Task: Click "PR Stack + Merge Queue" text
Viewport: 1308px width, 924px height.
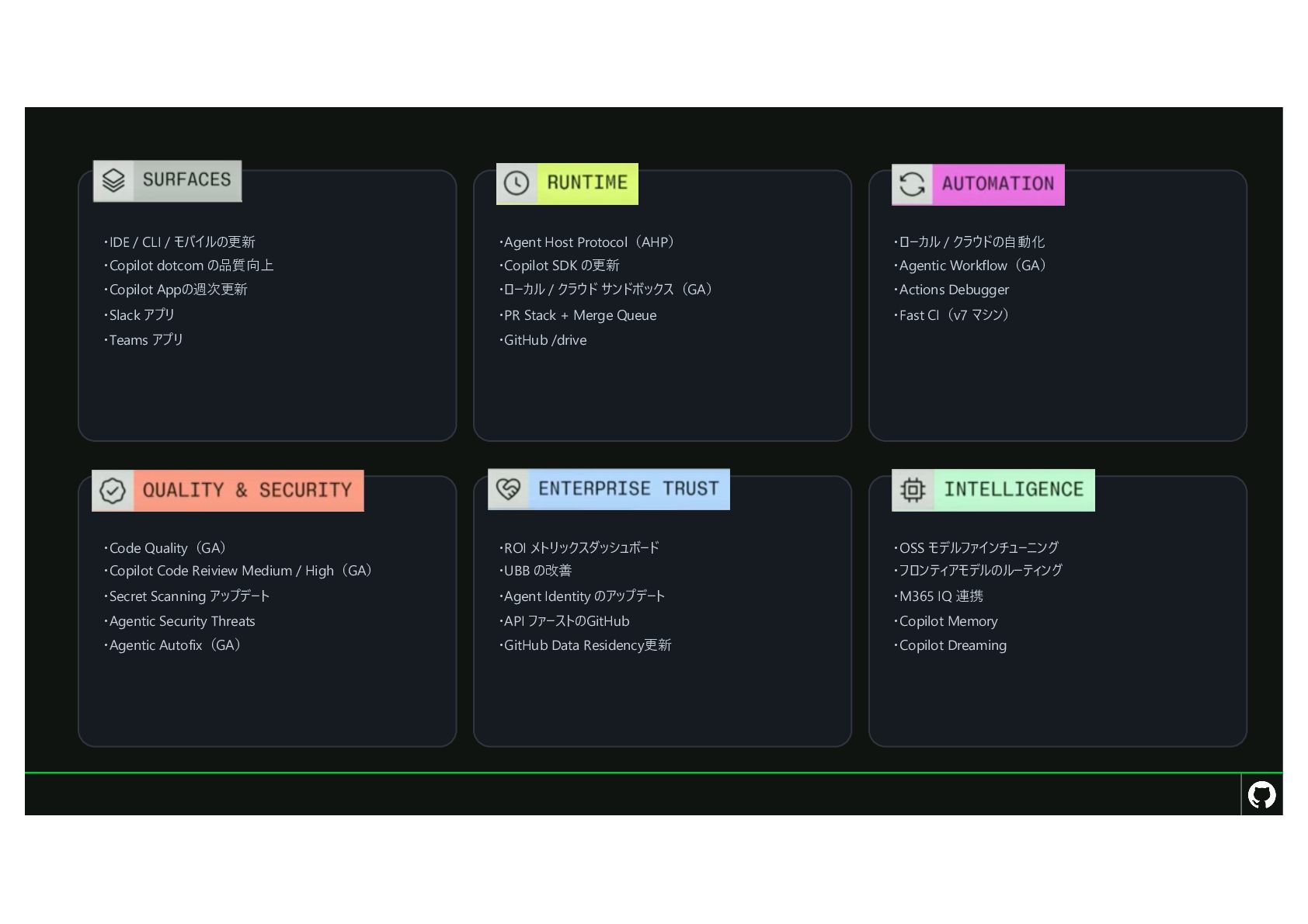Action: click(x=578, y=315)
